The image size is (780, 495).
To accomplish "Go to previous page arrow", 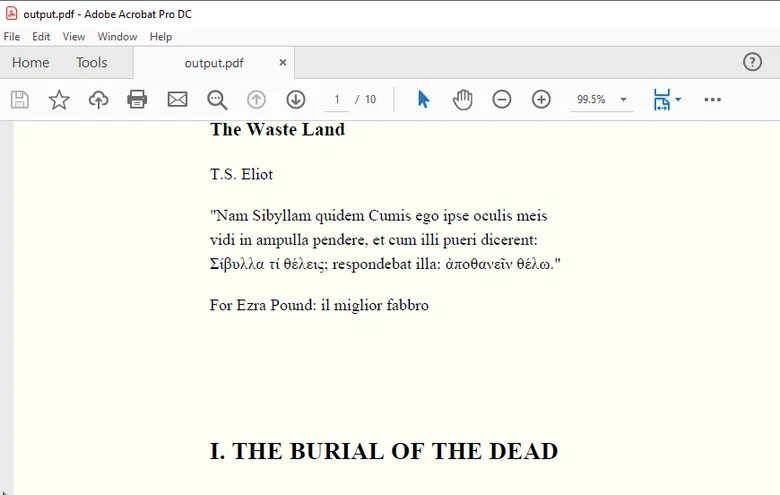I will pyautogui.click(x=256, y=99).
